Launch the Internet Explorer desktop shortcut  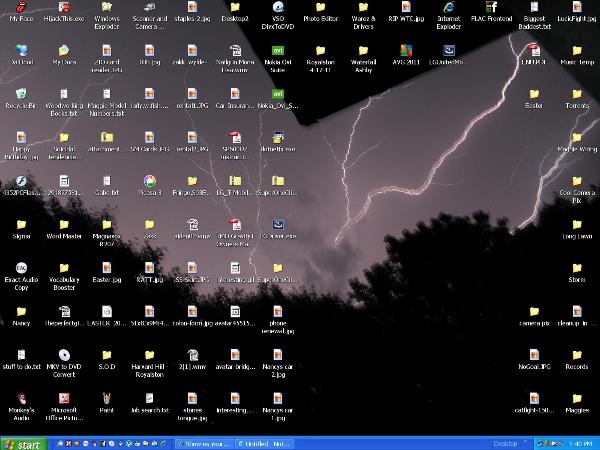(x=449, y=8)
